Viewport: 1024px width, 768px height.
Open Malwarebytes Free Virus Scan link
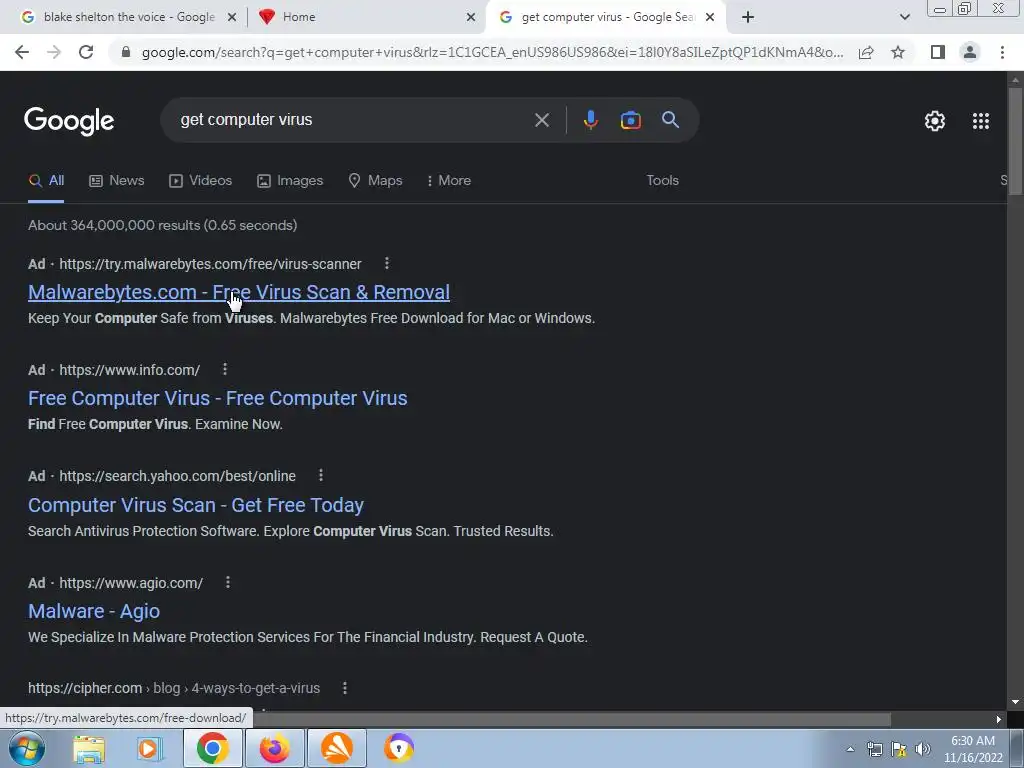pos(238,292)
